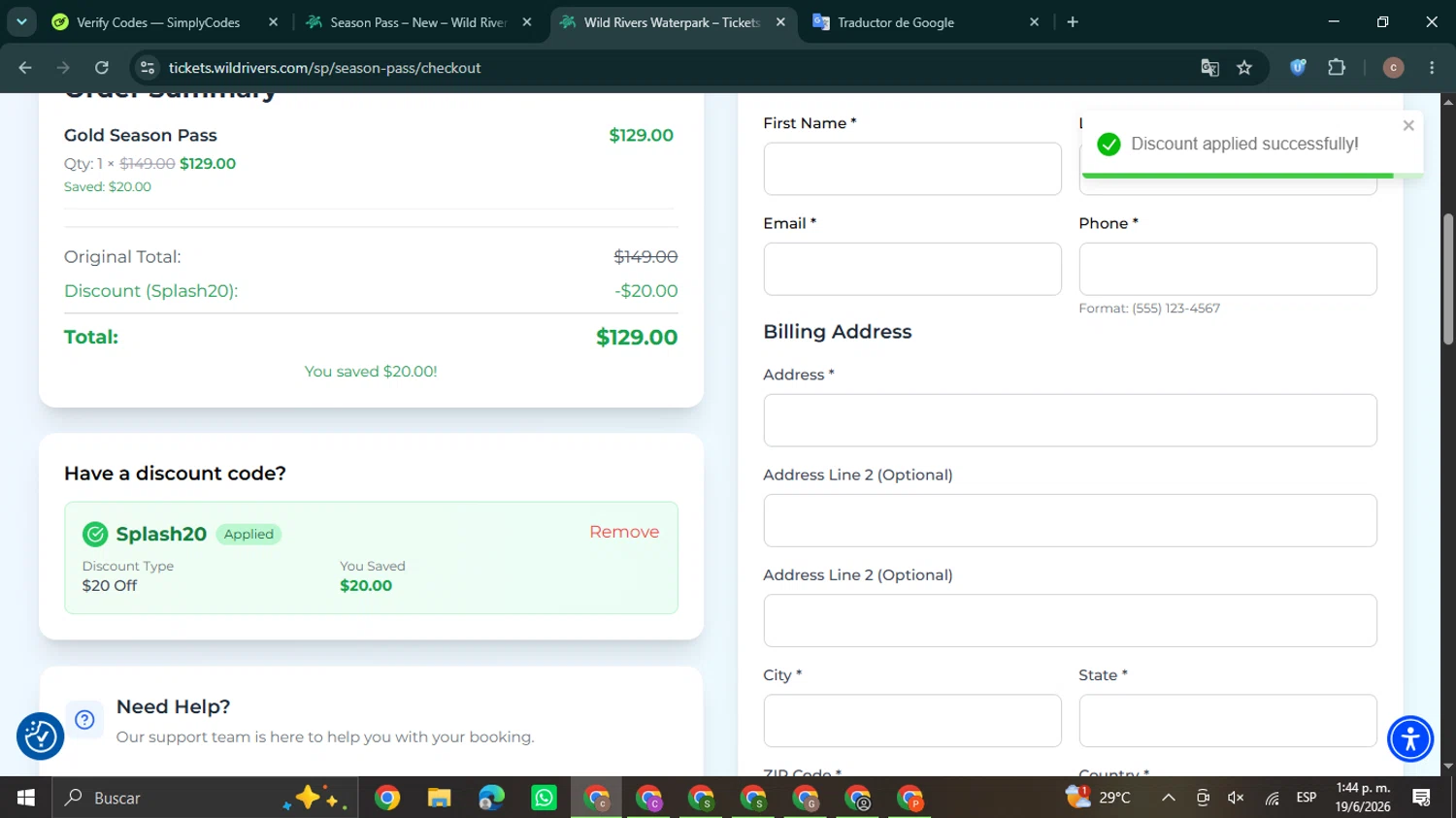Screen dimensions: 1456x818
Task: Click the green Splash20 applied checkmark icon
Action: click(95, 534)
